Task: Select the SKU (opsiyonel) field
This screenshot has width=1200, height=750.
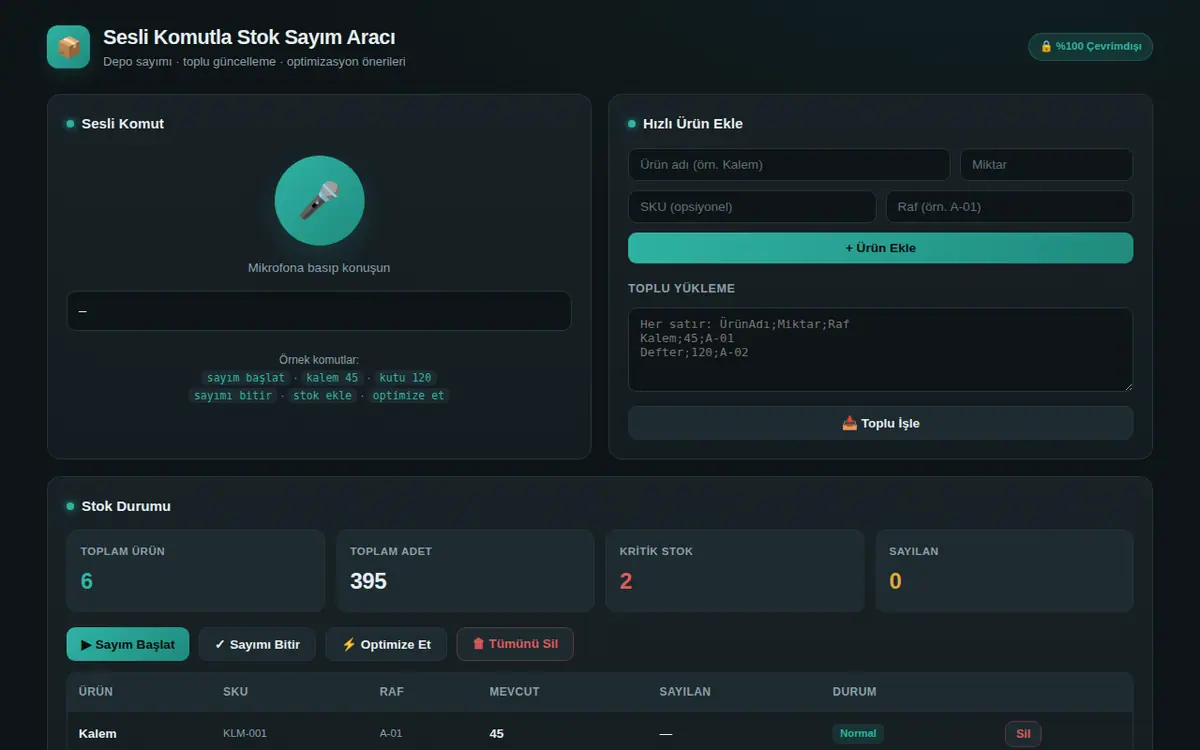Action: (752, 207)
